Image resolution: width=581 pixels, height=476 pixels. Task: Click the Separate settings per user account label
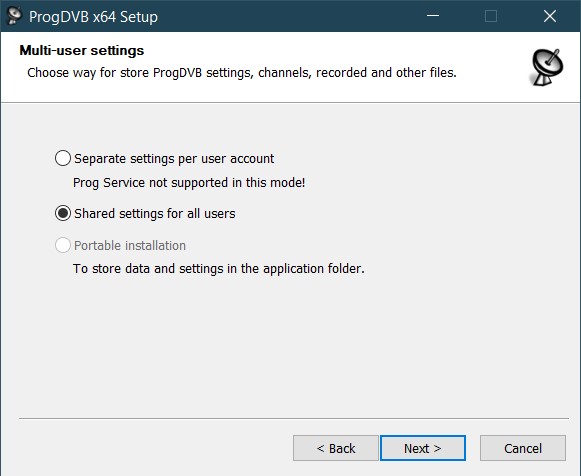[x=174, y=159]
